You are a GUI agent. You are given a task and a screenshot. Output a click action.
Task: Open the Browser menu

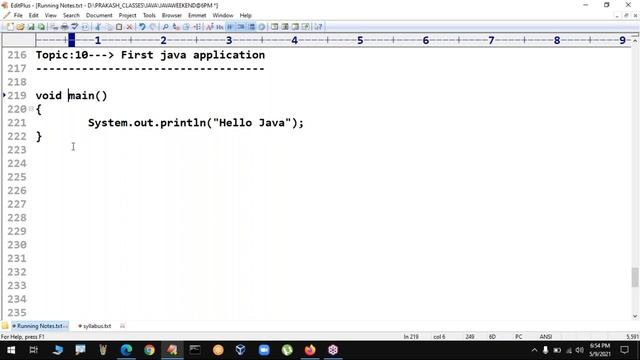(x=171, y=15)
